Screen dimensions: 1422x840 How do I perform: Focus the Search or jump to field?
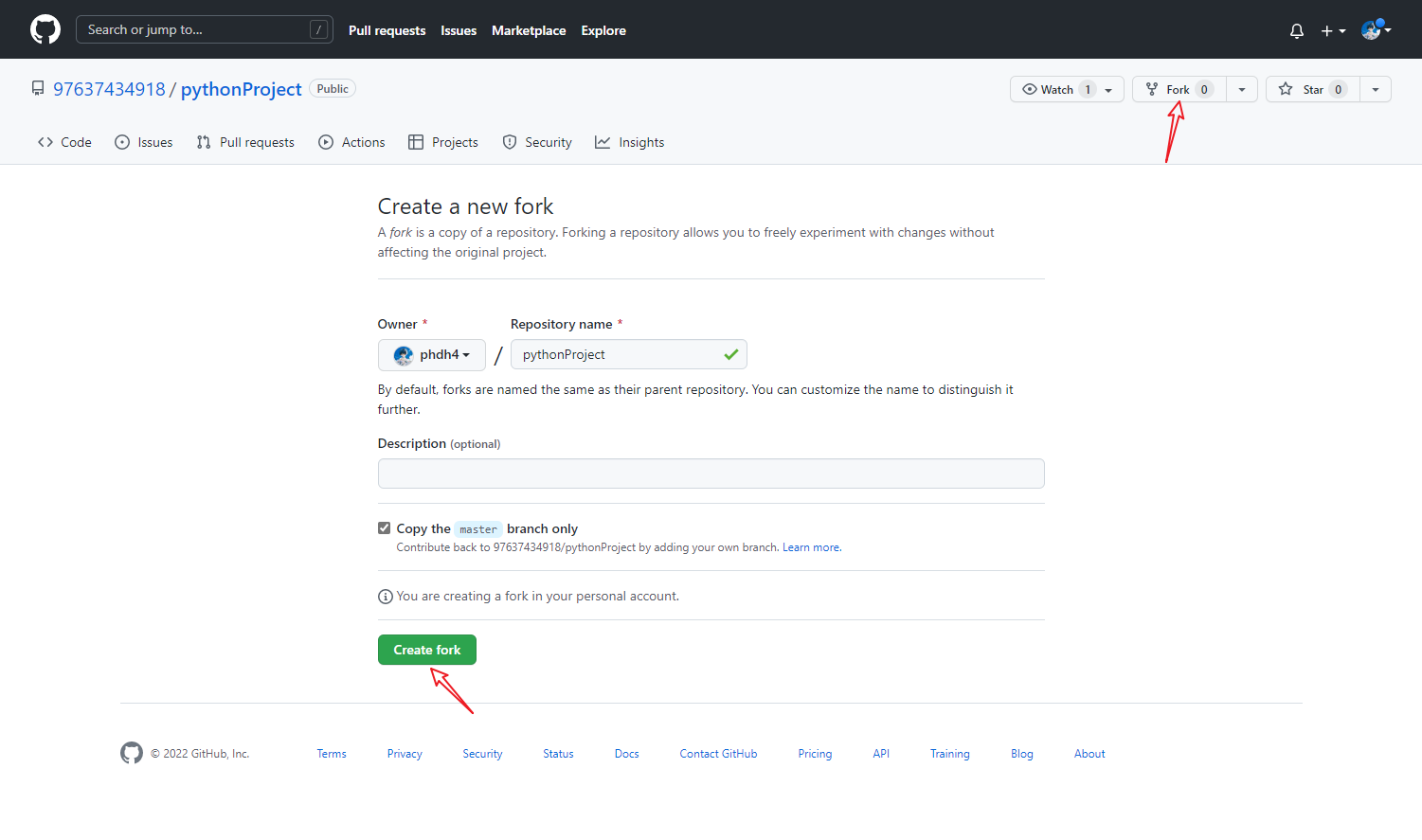205,29
